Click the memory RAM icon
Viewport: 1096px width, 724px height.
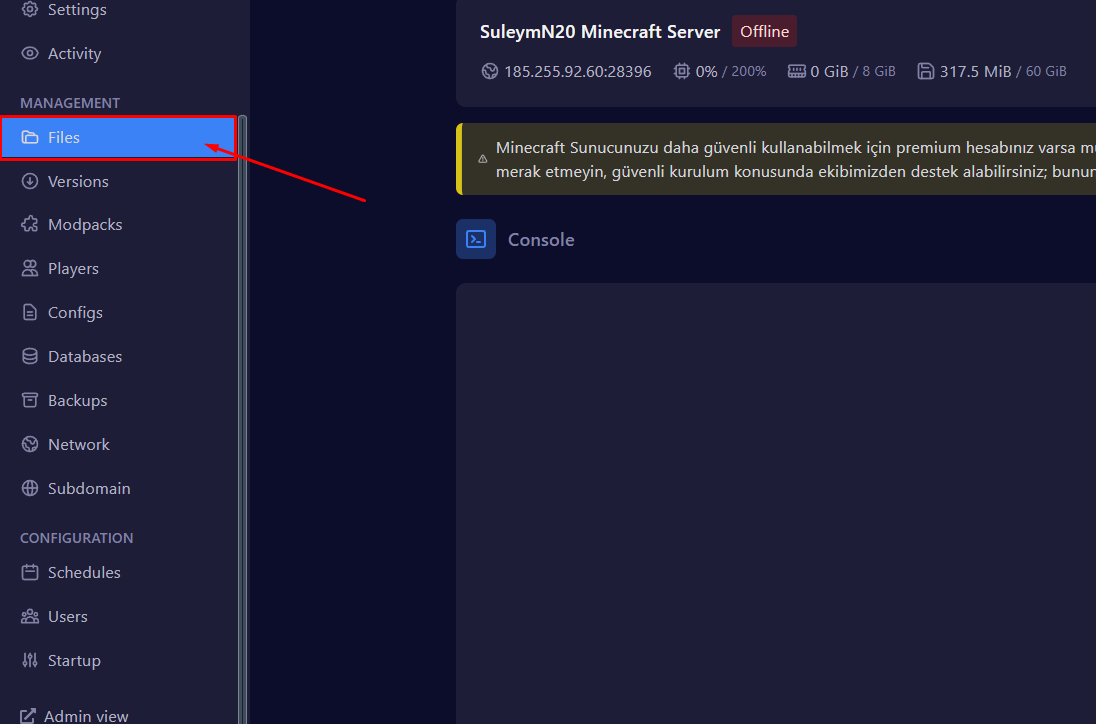pyautogui.click(x=797, y=71)
